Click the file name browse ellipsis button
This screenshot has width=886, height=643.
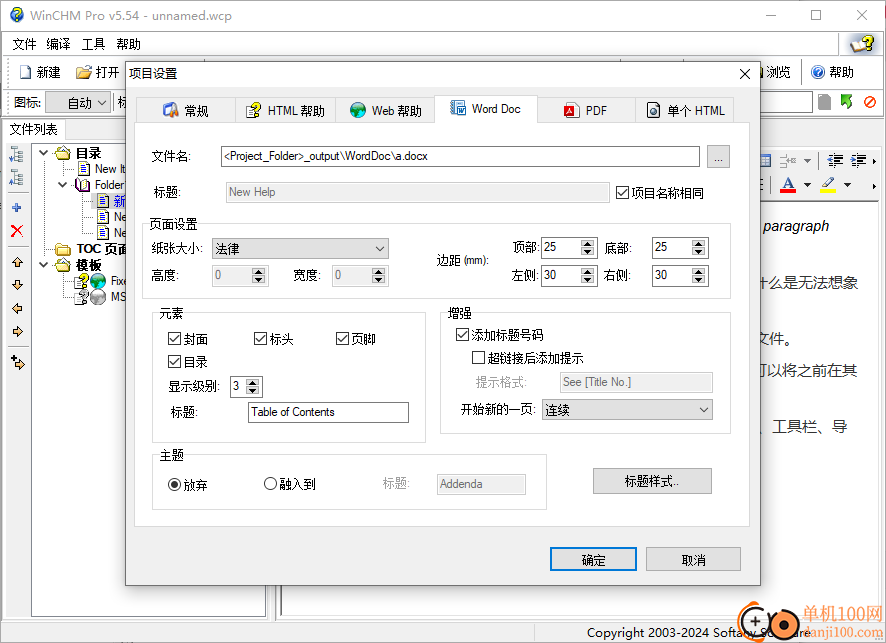[x=718, y=157]
